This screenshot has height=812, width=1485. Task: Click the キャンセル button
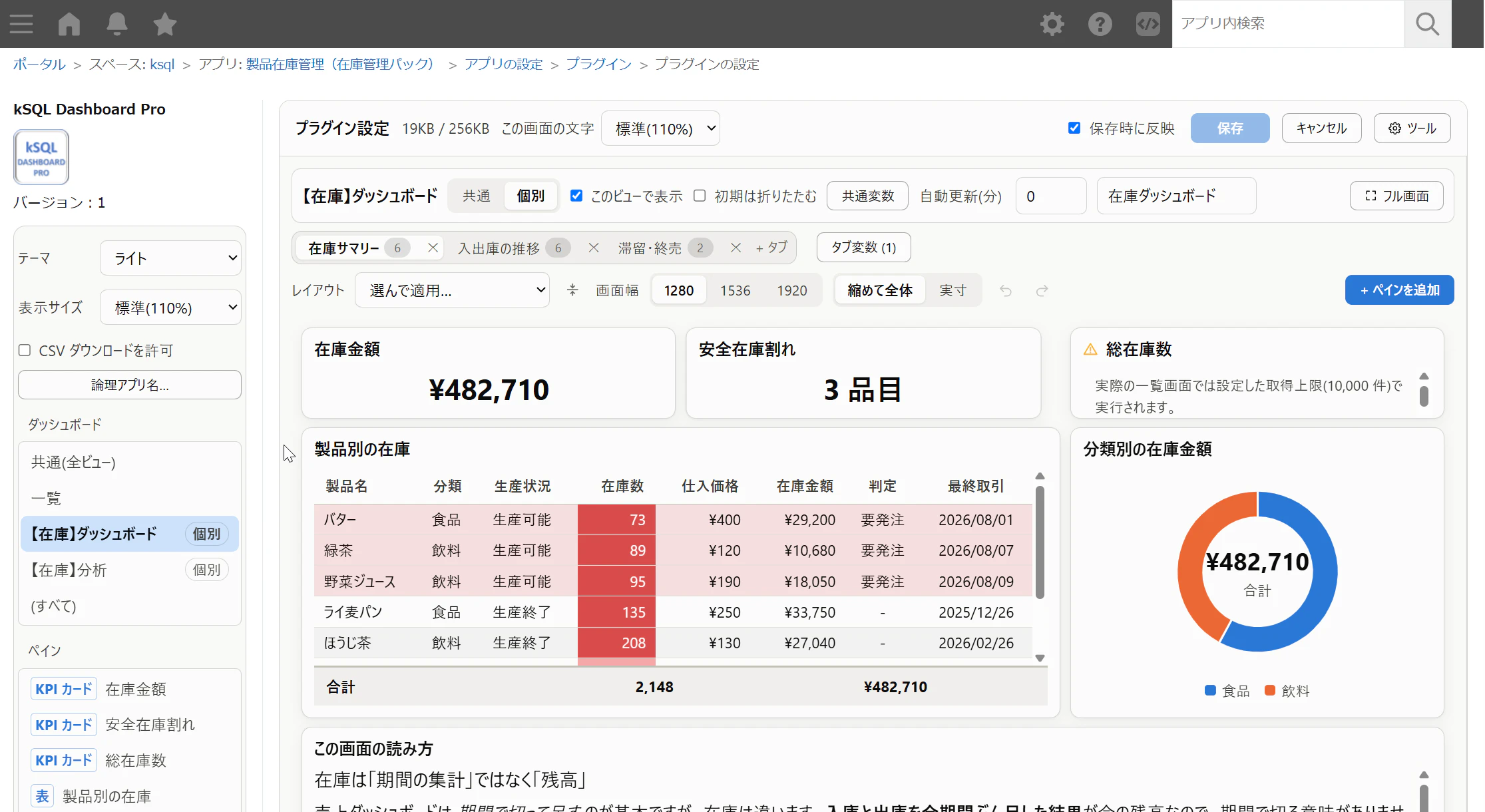point(1322,128)
